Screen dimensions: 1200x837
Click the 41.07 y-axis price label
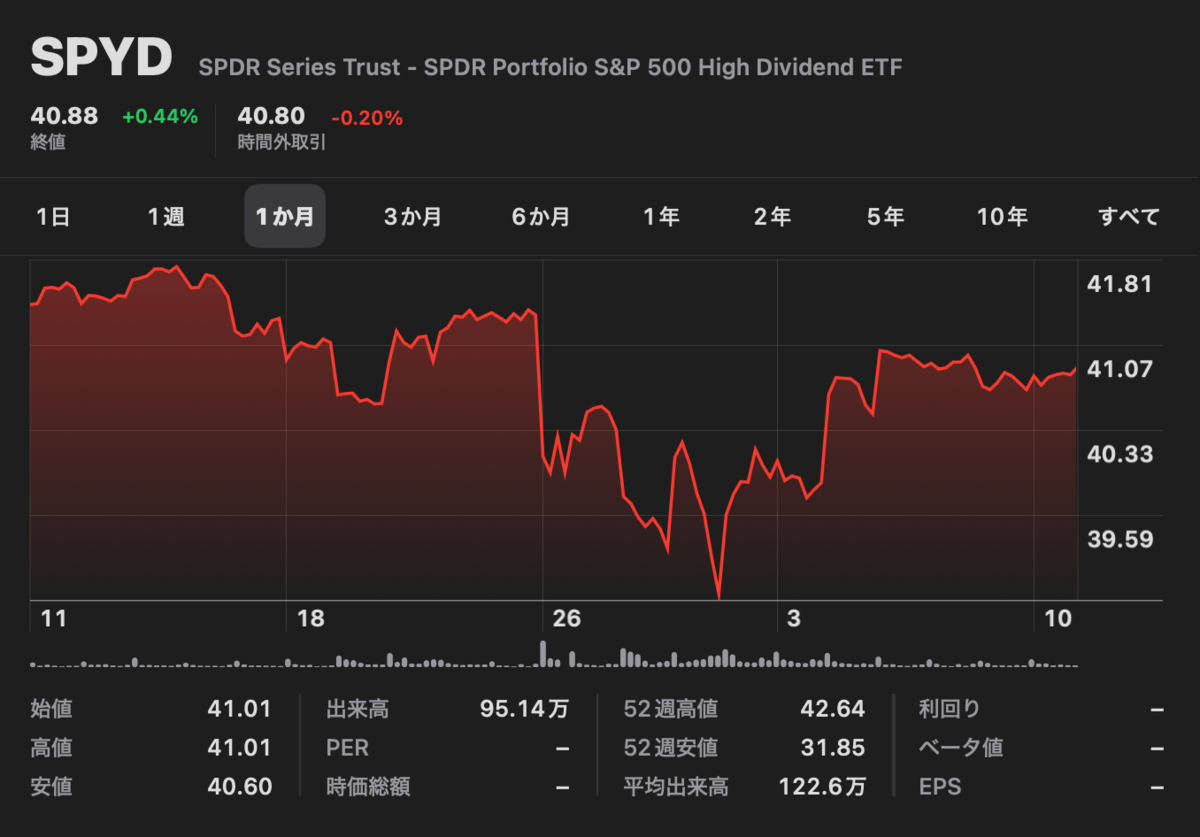(x=1119, y=369)
